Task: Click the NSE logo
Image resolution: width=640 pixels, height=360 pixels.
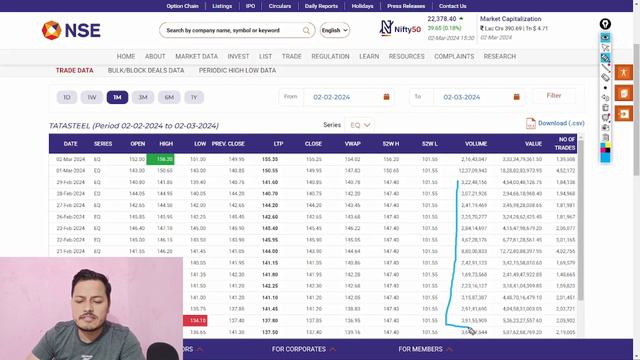Action: click(71, 30)
